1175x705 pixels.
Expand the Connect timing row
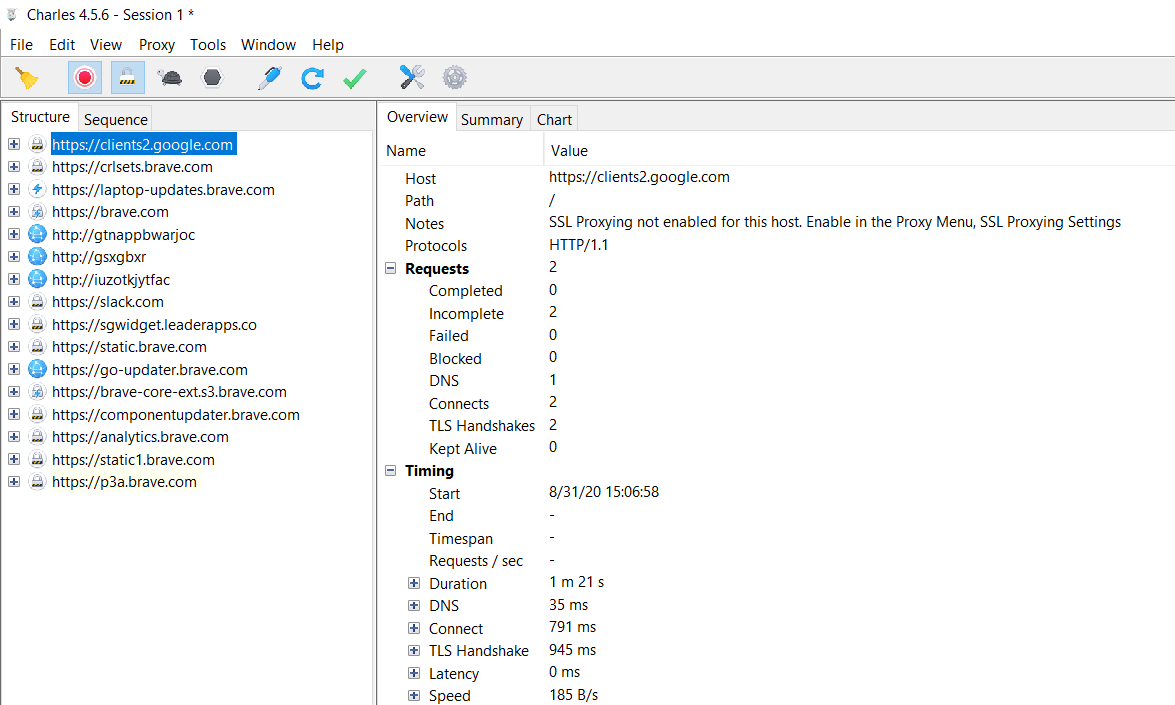coord(414,627)
